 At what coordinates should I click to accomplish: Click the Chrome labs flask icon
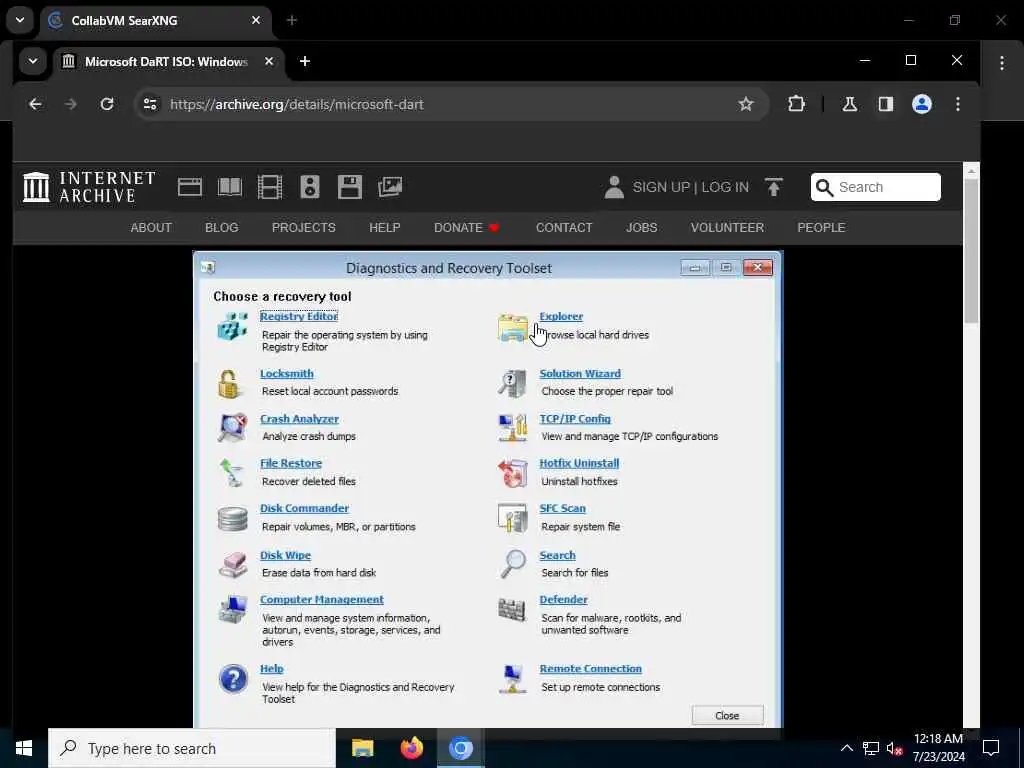pos(850,104)
